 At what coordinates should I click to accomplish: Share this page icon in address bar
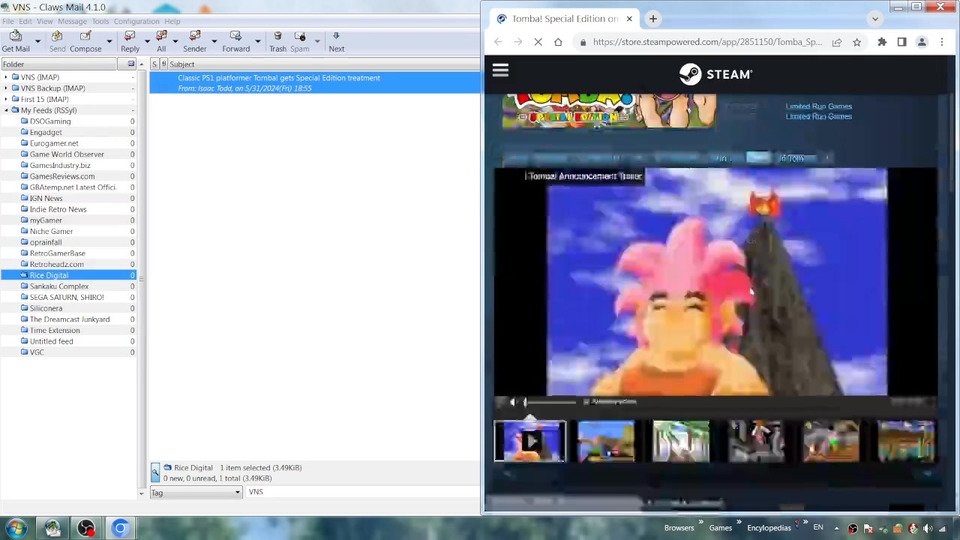coord(836,42)
